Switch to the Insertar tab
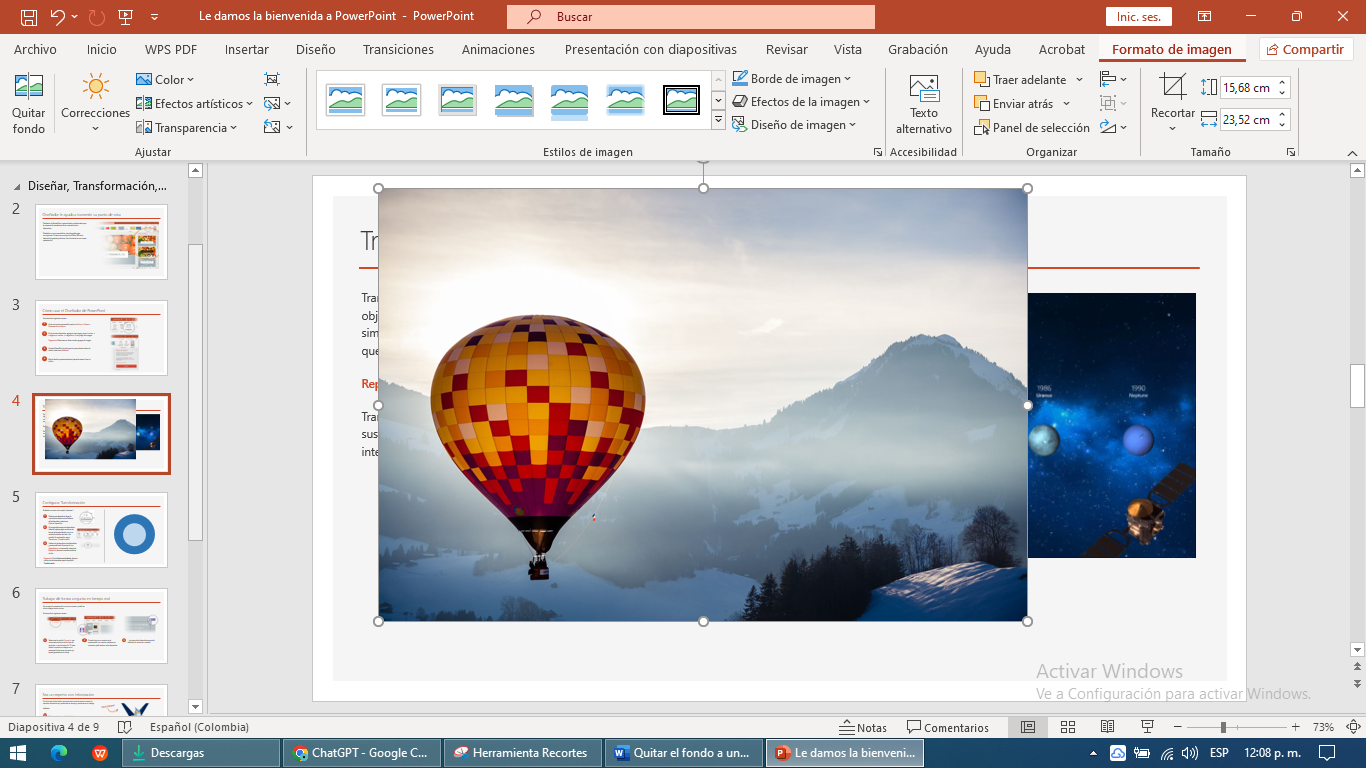This screenshot has height=768, width=1366. [246, 48]
